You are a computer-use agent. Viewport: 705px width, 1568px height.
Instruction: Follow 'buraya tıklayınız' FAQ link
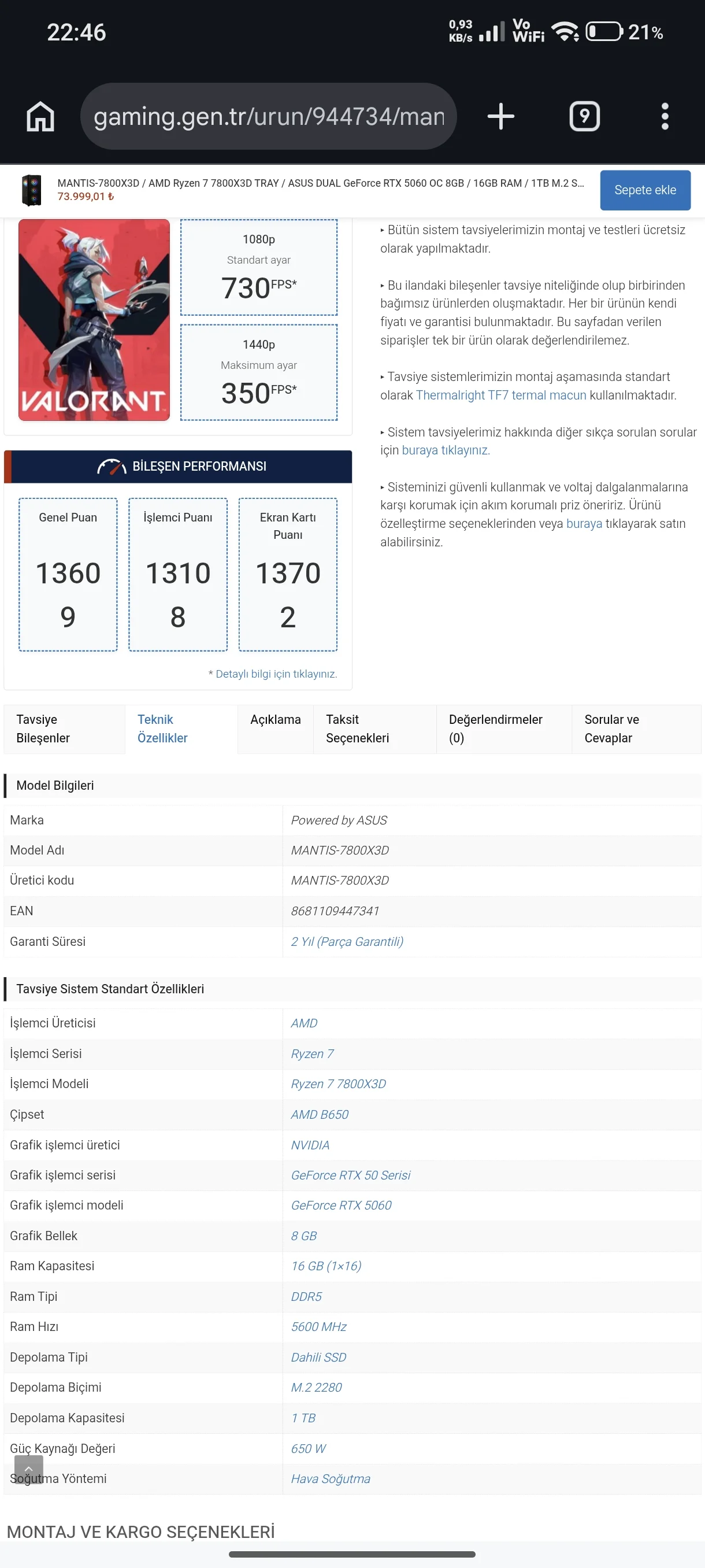point(446,450)
